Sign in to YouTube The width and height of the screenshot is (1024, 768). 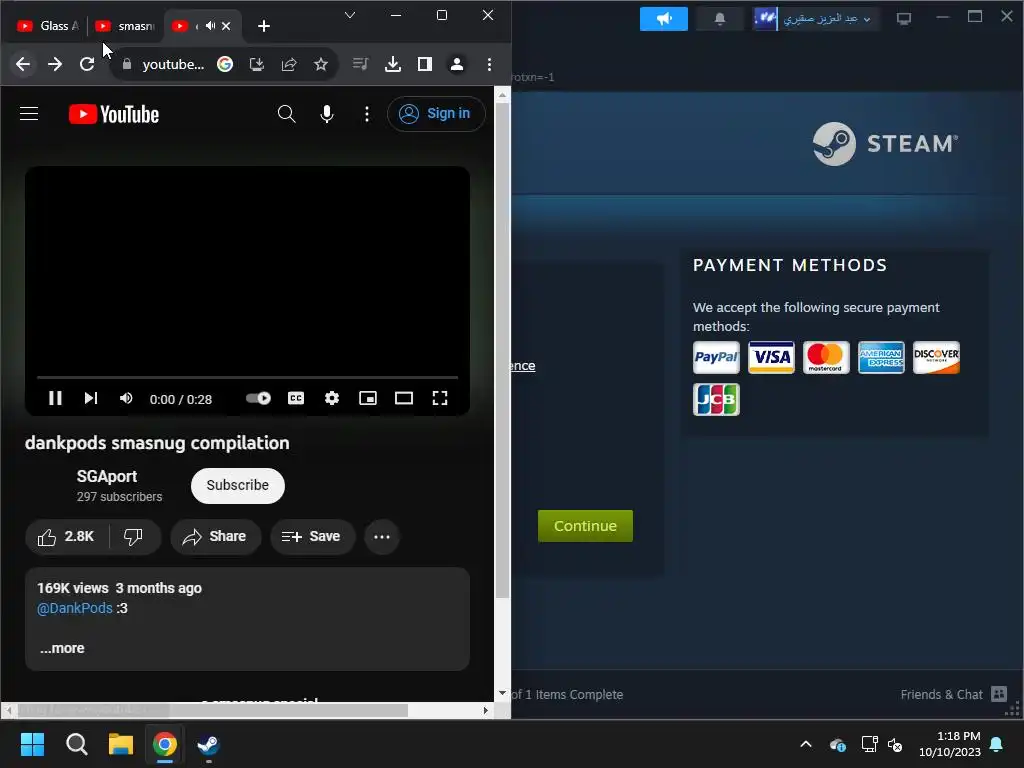(436, 114)
